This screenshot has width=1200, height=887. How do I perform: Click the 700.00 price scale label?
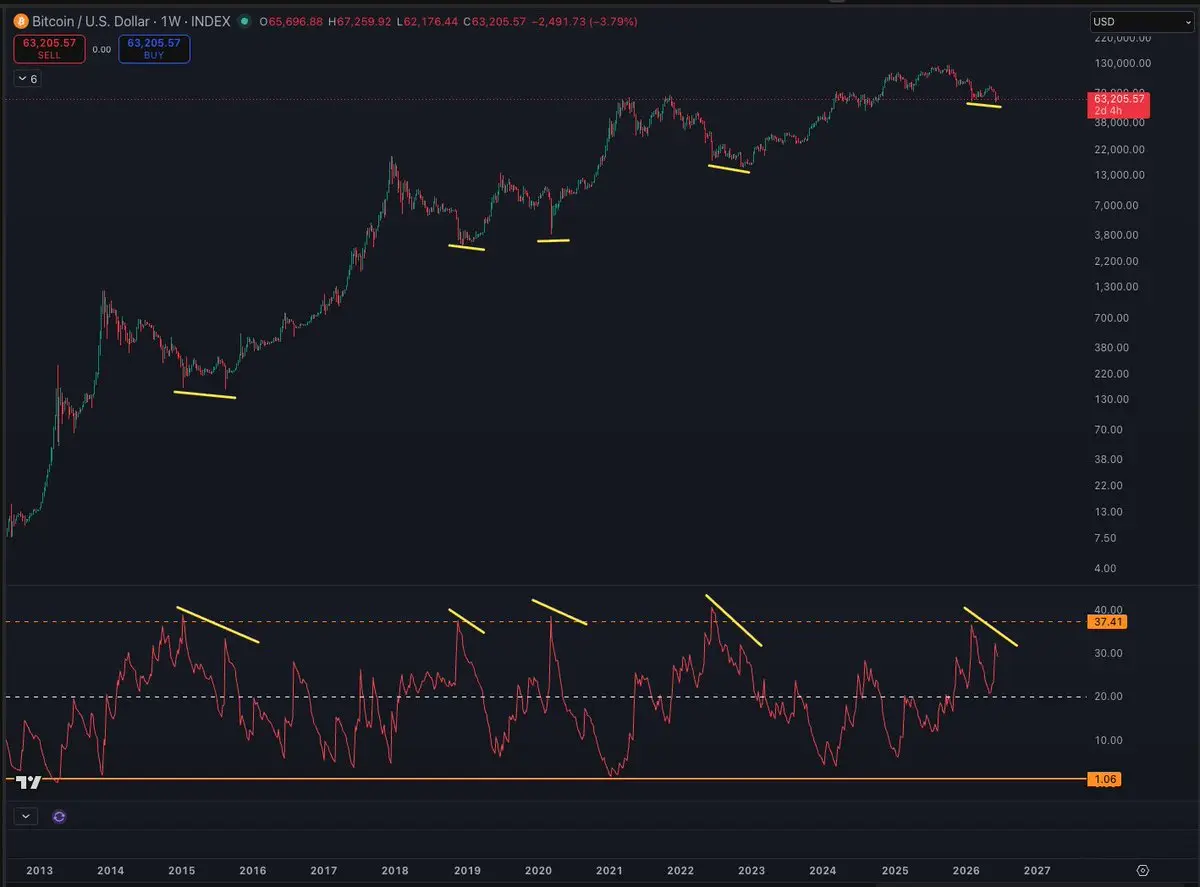point(1112,318)
